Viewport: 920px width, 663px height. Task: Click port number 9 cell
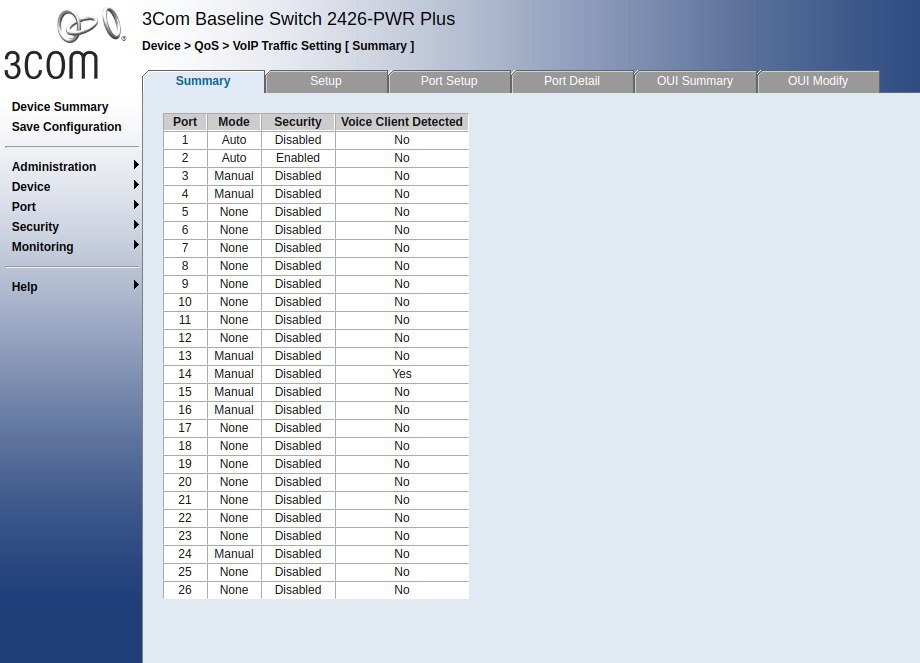pyautogui.click(x=185, y=284)
